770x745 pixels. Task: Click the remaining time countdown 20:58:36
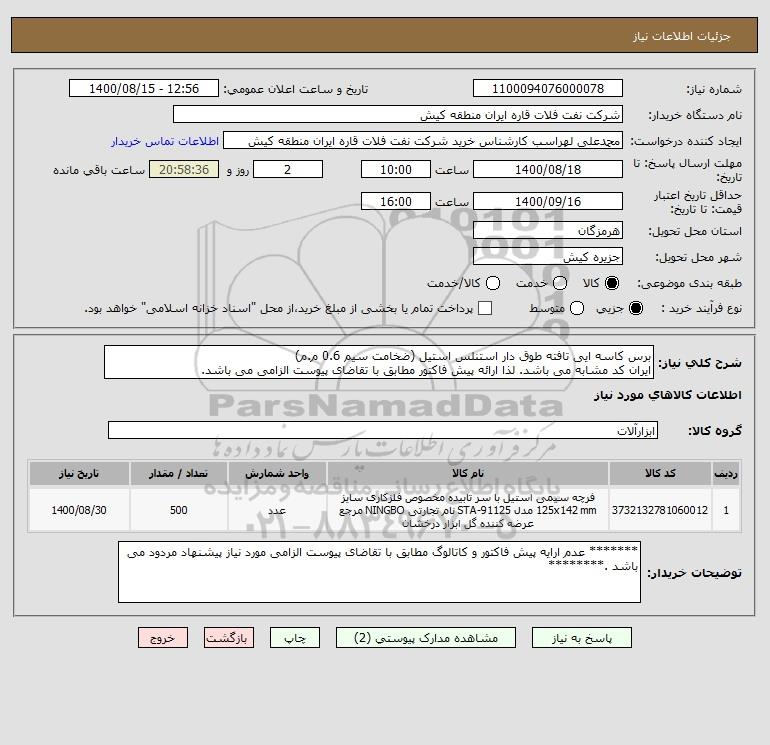(184, 169)
